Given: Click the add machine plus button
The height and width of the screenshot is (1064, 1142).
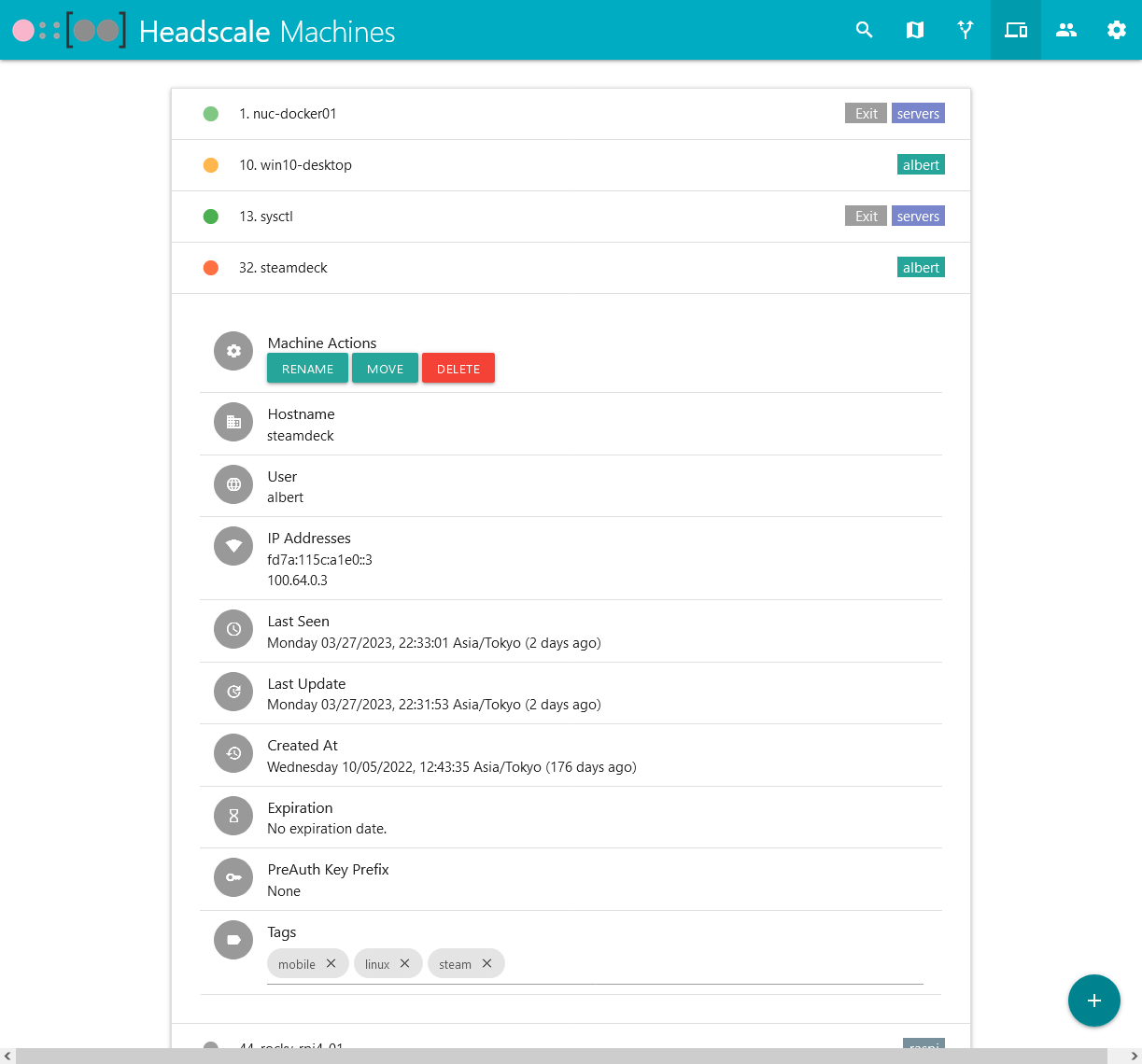Looking at the screenshot, I should click(x=1094, y=1001).
